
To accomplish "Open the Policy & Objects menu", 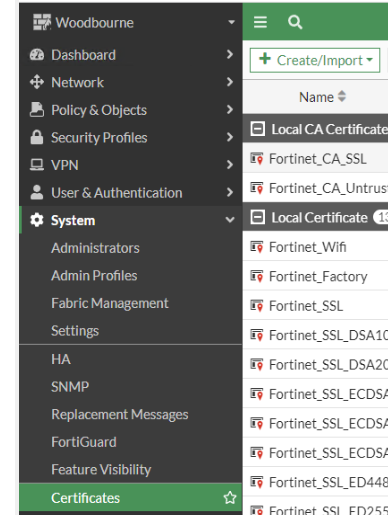I will 131,110.
